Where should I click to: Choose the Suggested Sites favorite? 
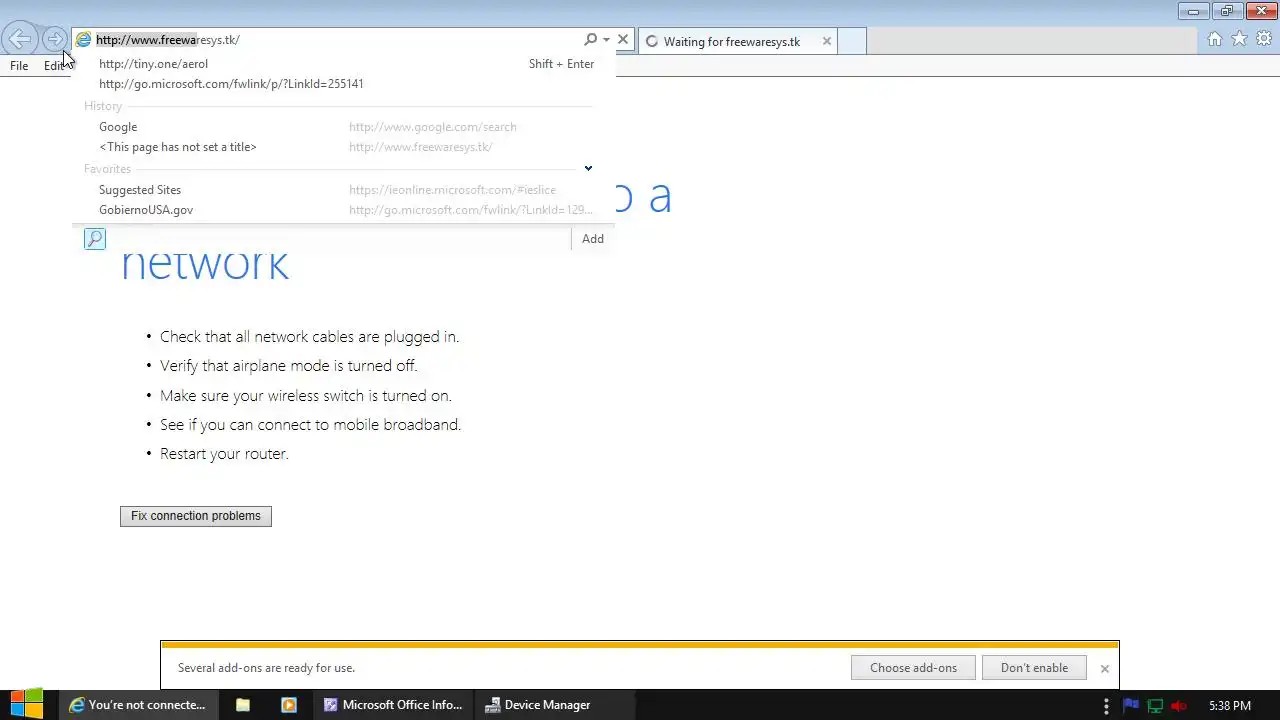coord(344,190)
